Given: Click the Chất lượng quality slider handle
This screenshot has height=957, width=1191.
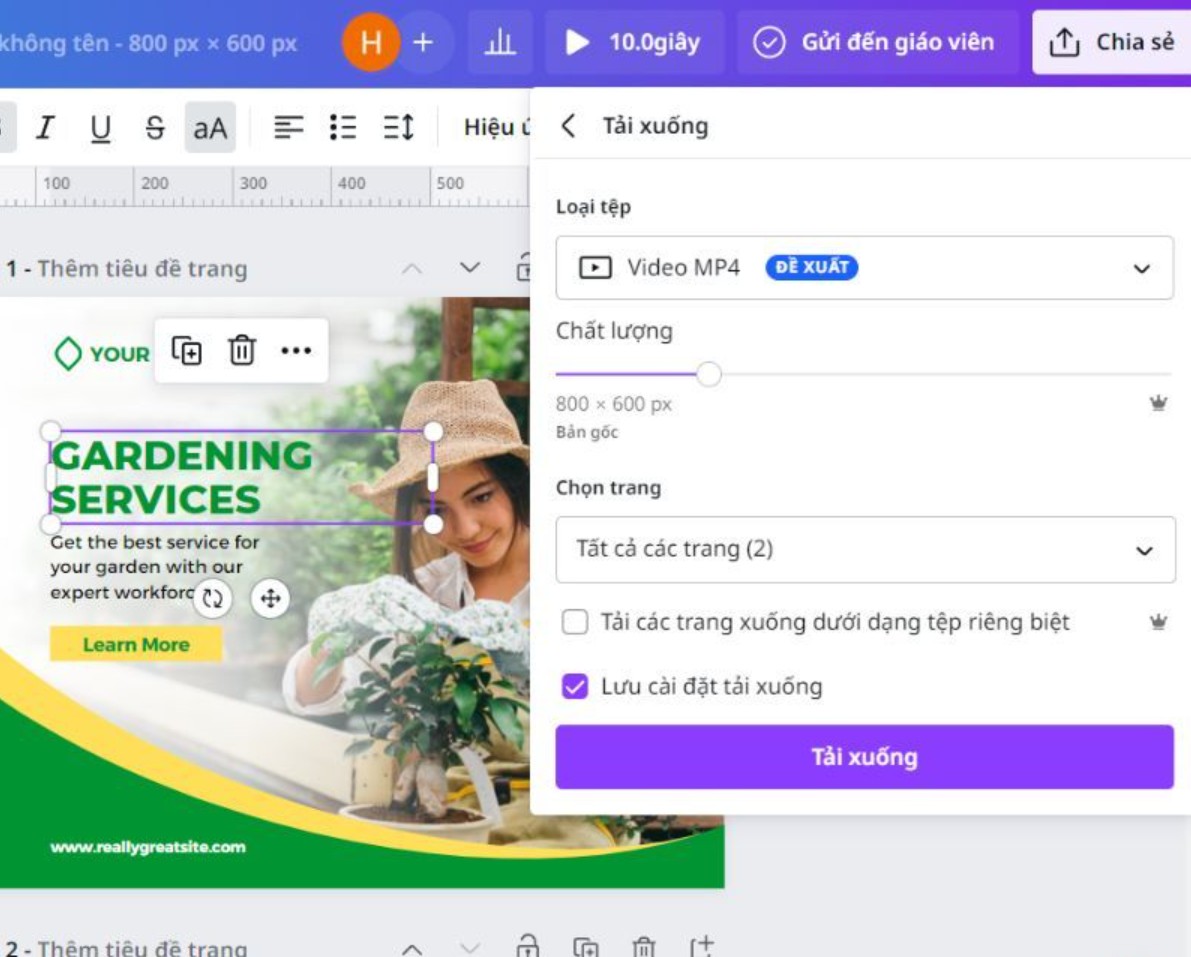Looking at the screenshot, I should [x=709, y=375].
